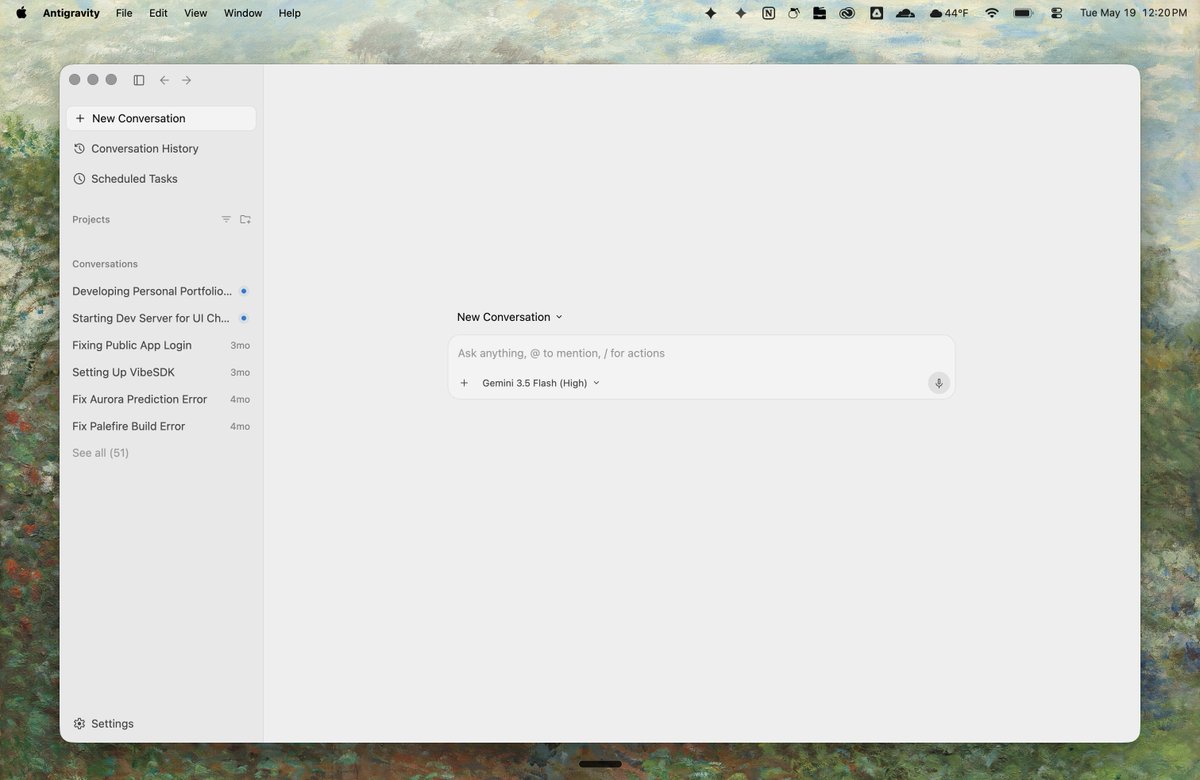Open the black folder menu bar icon
Viewport: 1200px width, 780px height.
pyautogui.click(x=819, y=13)
